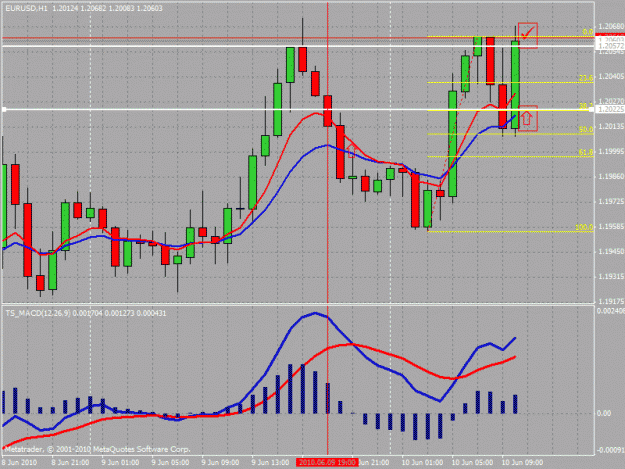
Task: Click the 1.20270 price scale label
Action: tap(611, 101)
